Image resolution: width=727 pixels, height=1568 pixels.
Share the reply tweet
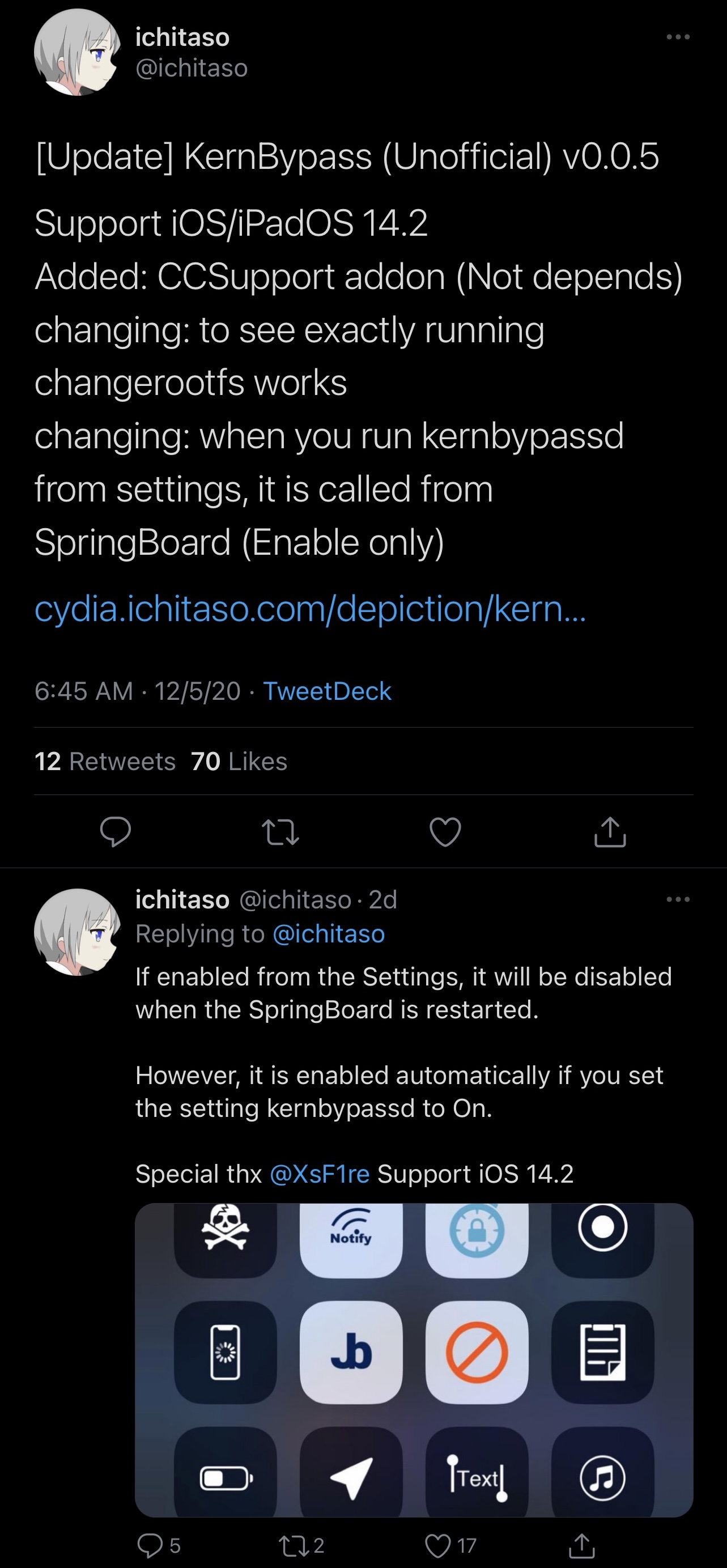pos(581,1545)
